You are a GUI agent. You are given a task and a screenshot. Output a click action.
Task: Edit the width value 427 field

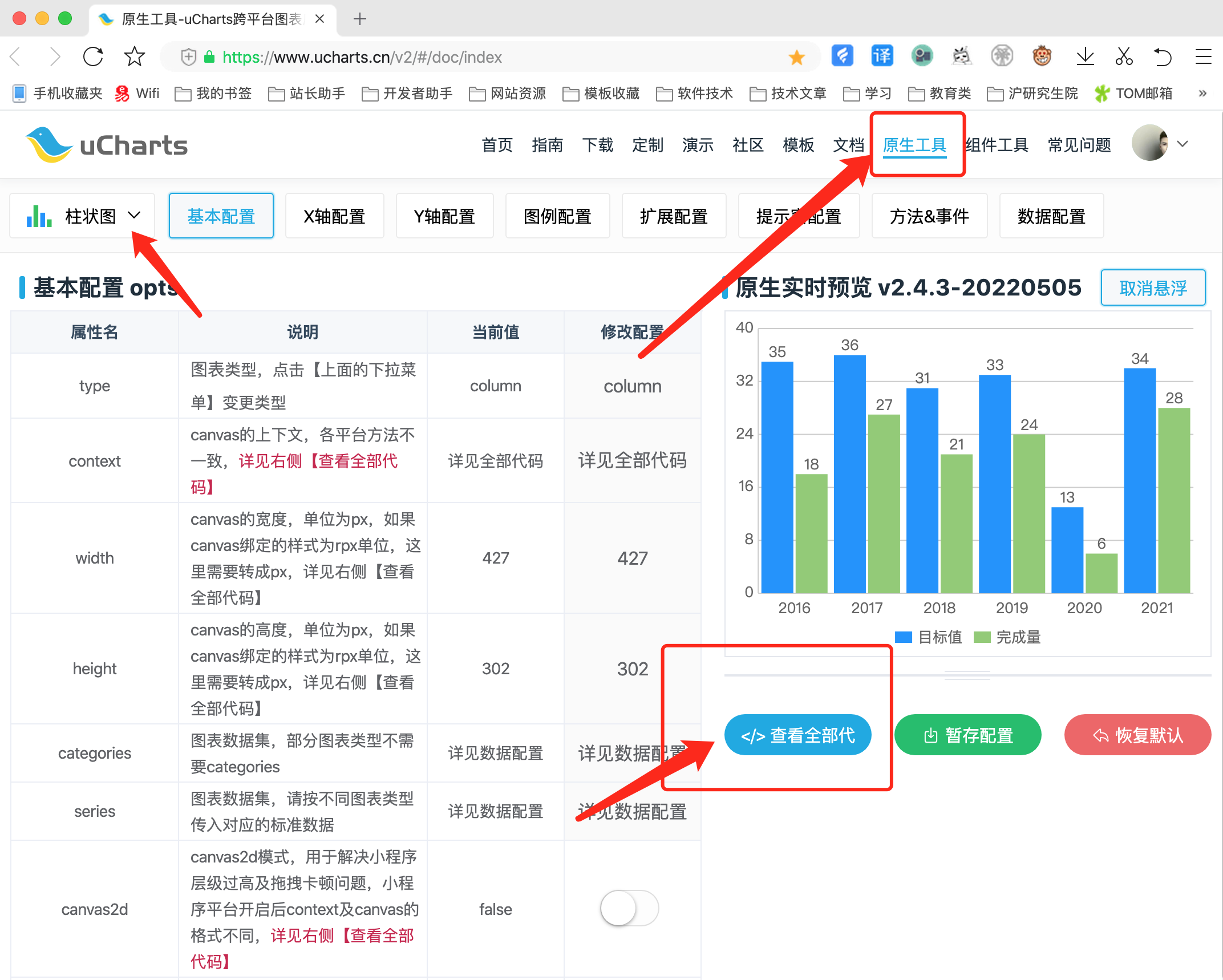(632, 558)
